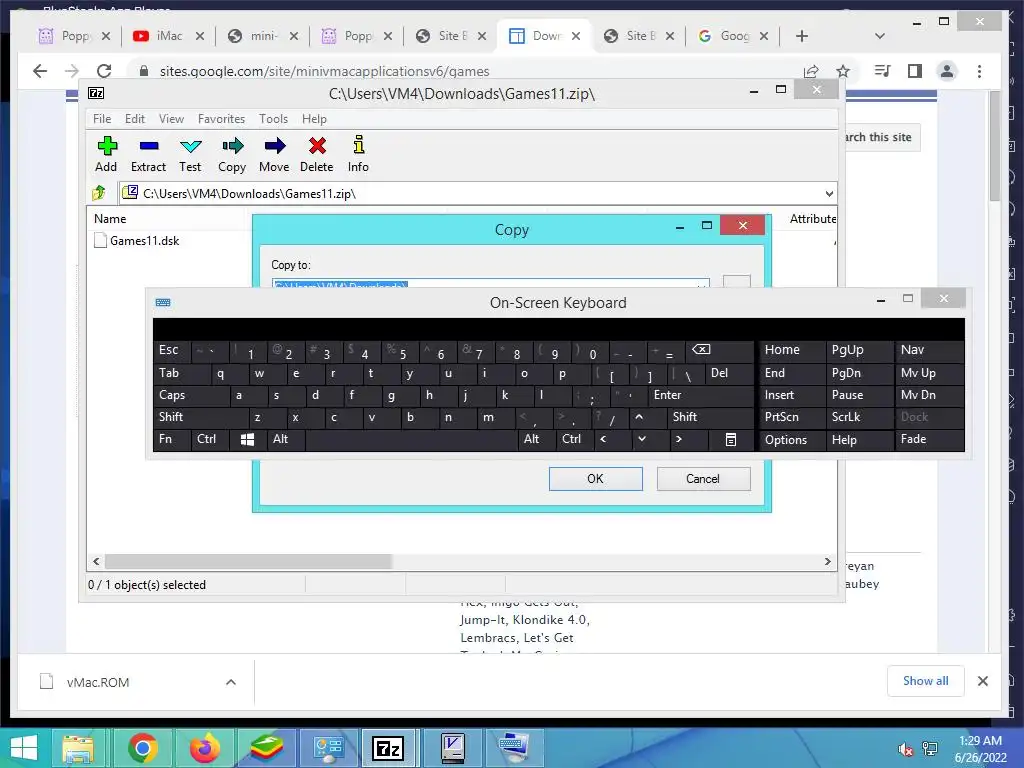Click Options on On-Screen Keyboard

(x=791, y=440)
